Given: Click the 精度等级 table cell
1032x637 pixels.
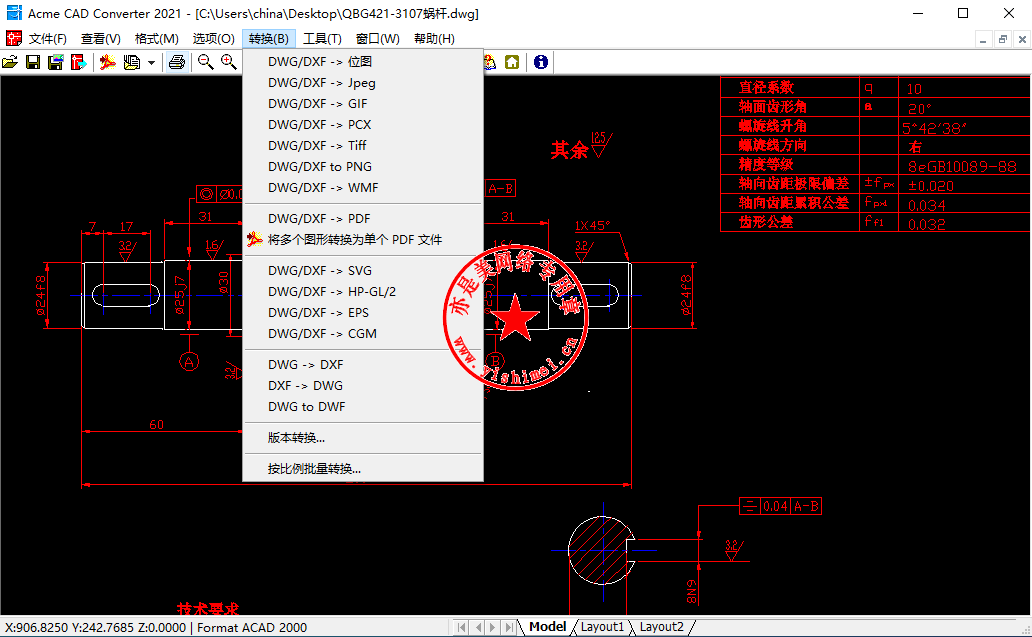Looking at the screenshot, I should coord(790,165).
